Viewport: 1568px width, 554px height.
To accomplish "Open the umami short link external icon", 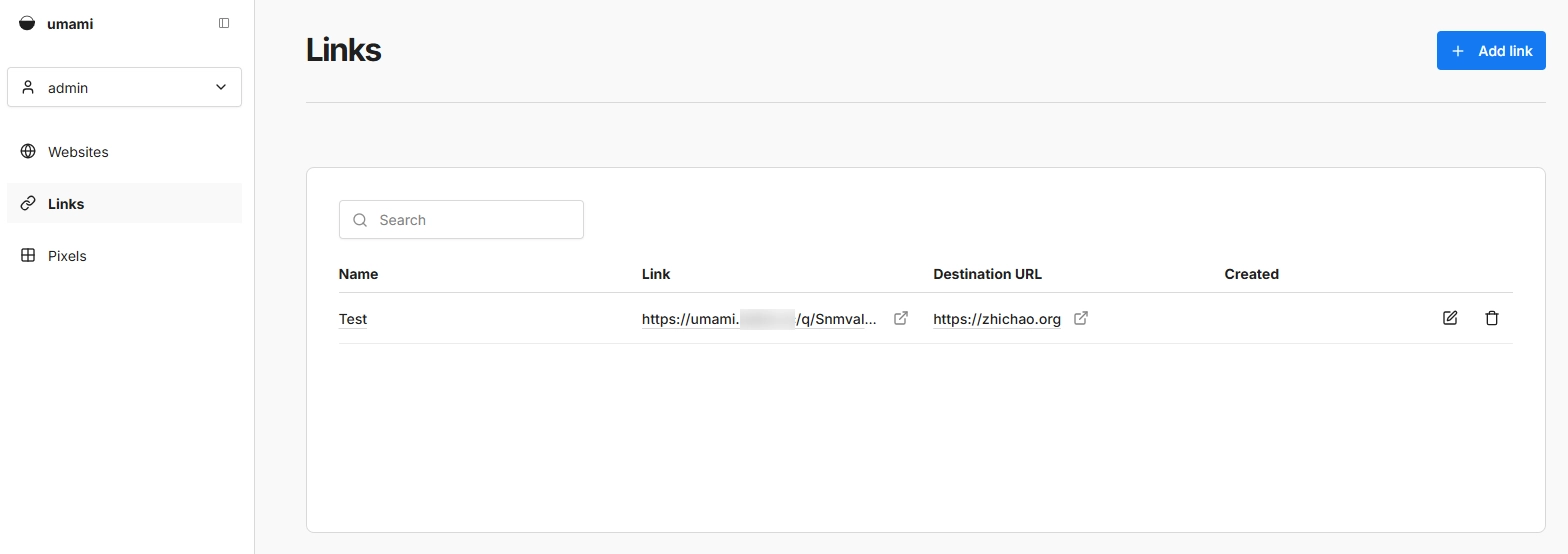I will 901,318.
